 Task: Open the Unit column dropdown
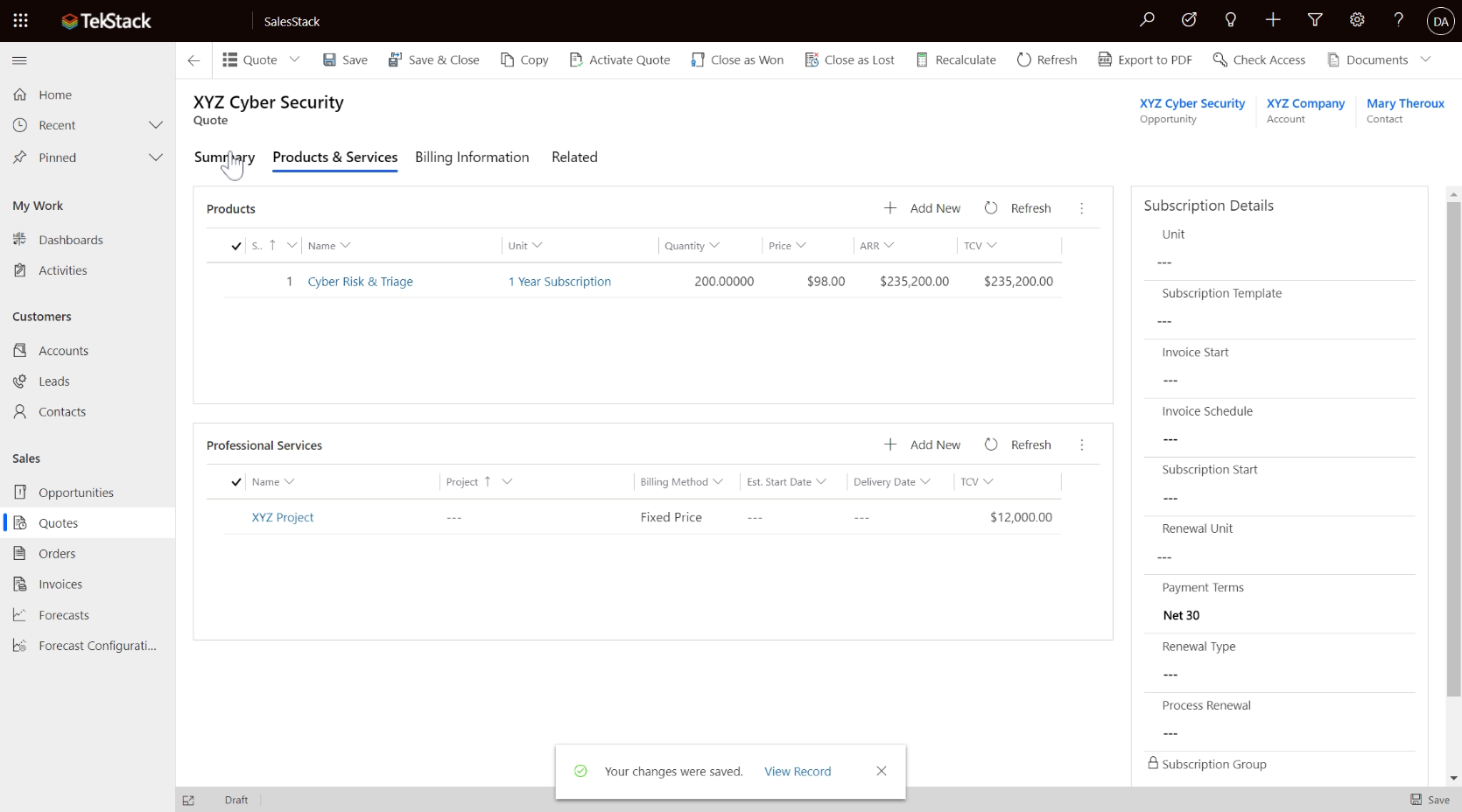(538, 246)
